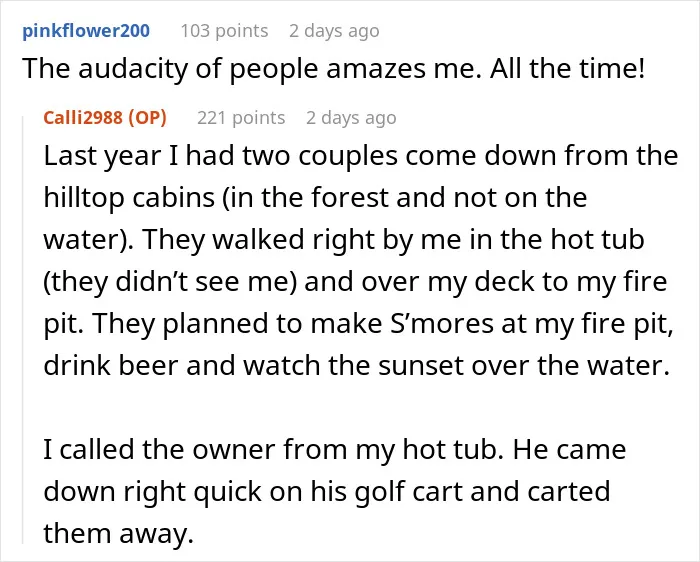Click the (OP) tag beside Calli2988

tap(147, 118)
